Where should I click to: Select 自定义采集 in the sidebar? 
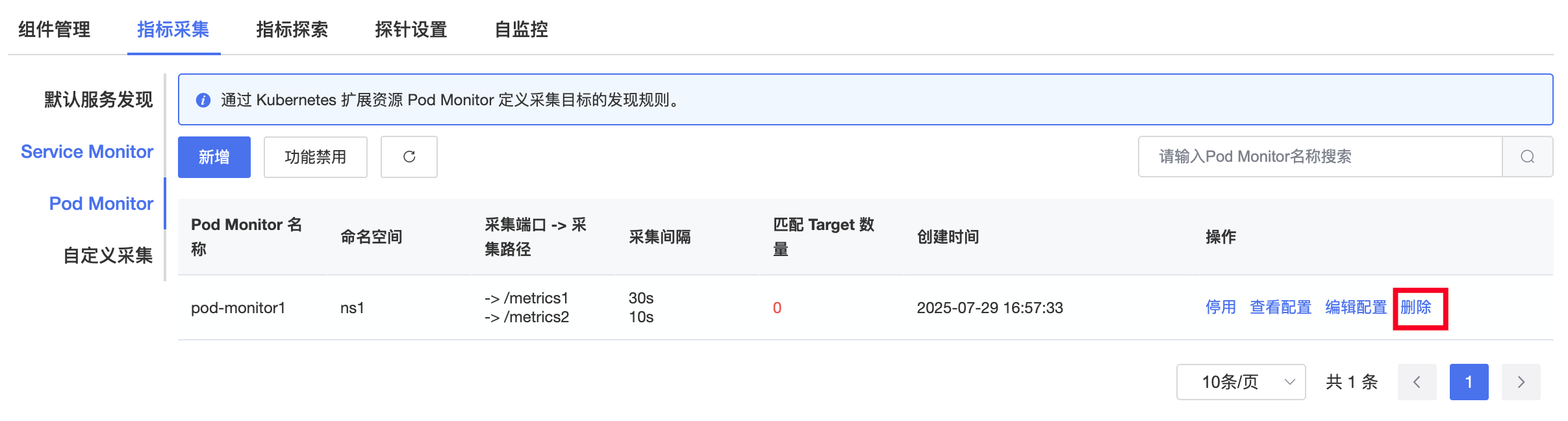pos(108,255)
